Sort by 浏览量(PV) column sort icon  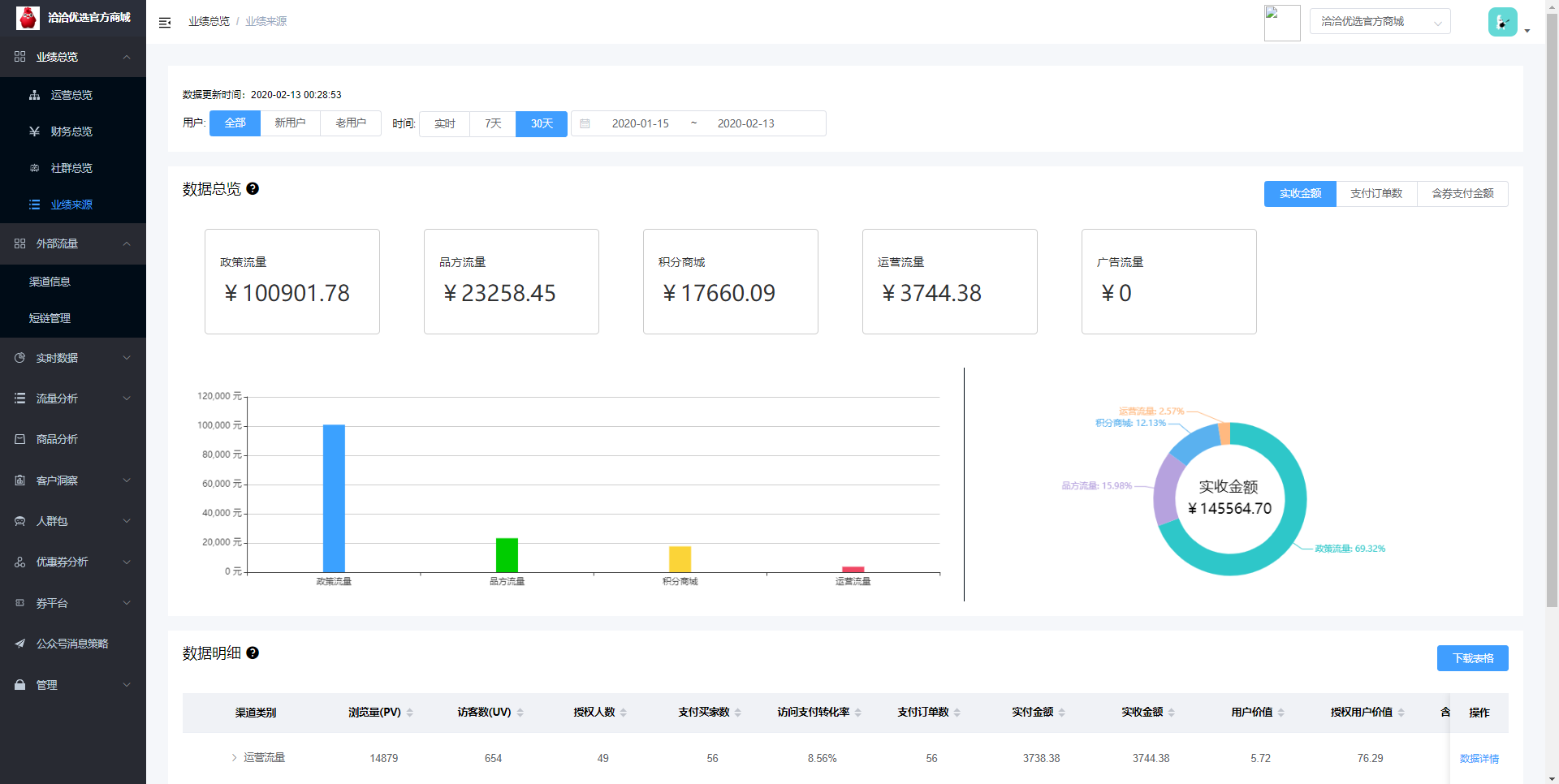point(410,713)
